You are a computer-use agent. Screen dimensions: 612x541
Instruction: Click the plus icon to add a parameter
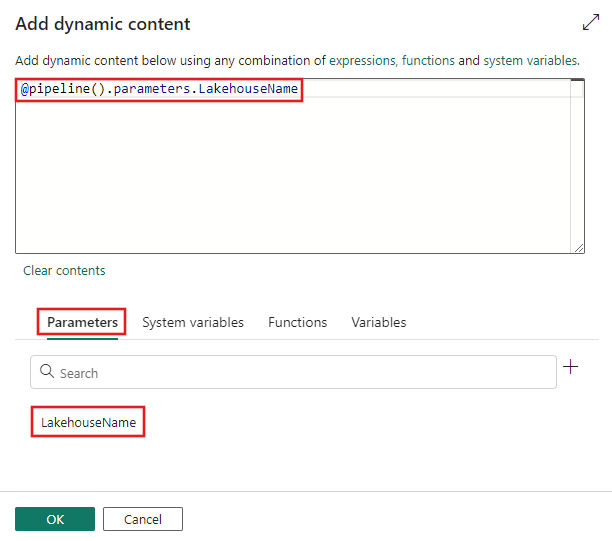coord(571,367)
